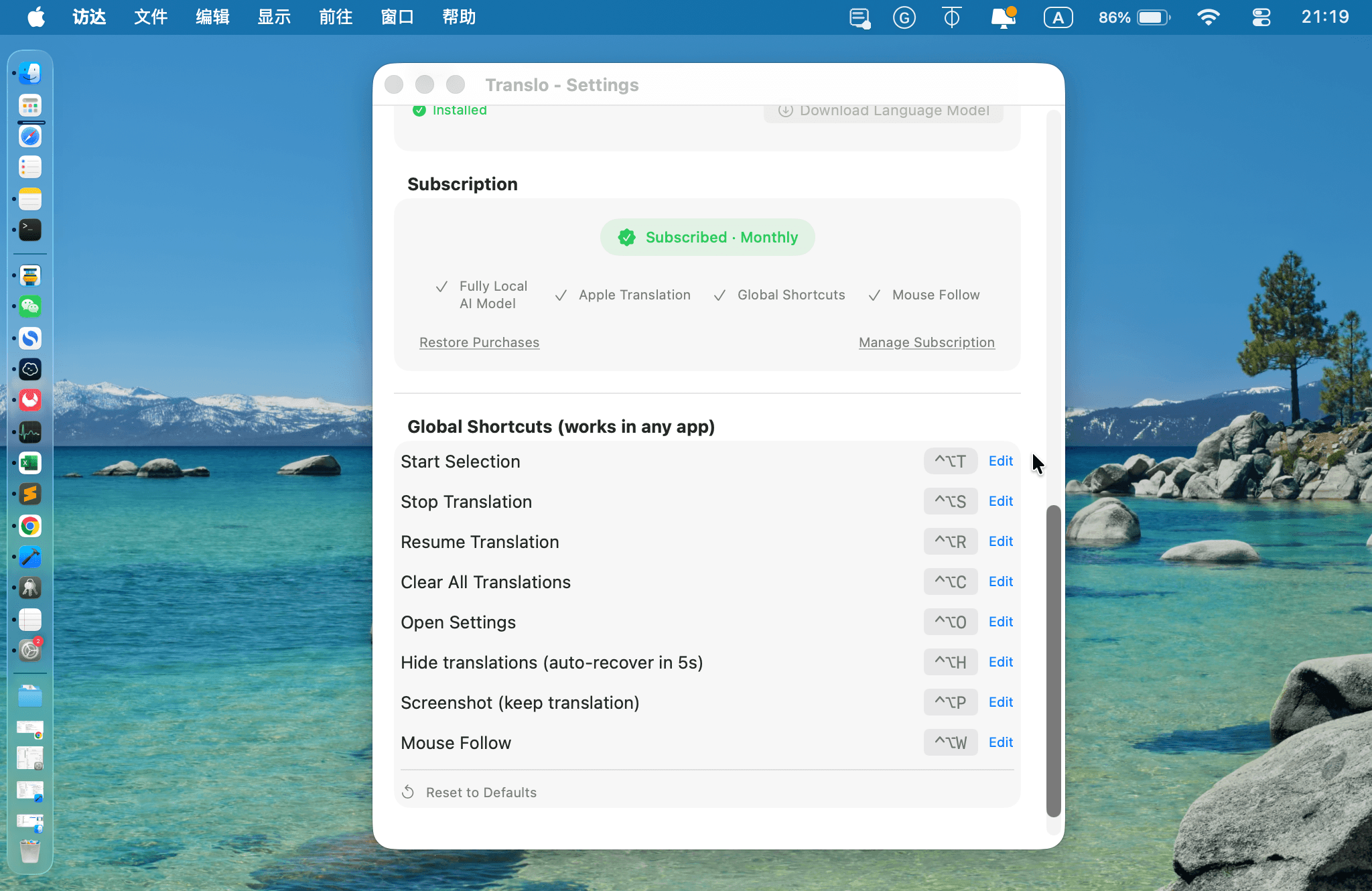The width and height of the screenshot is (1372, 891).
Task: Edit the Clear All Translations shortcut
Action: 1001,581
